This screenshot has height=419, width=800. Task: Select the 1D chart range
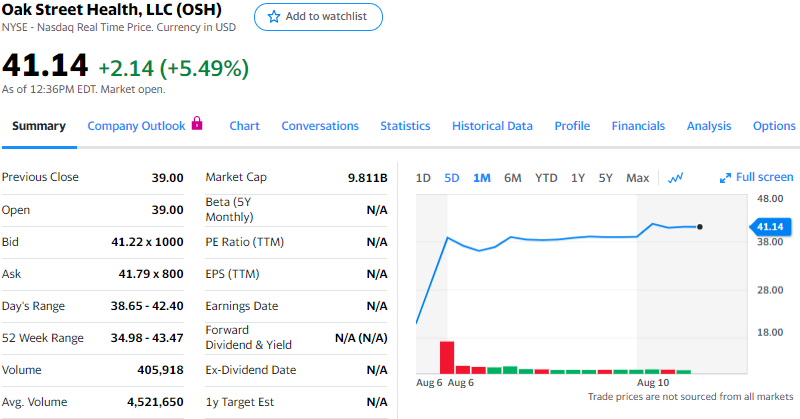(423, 178)
